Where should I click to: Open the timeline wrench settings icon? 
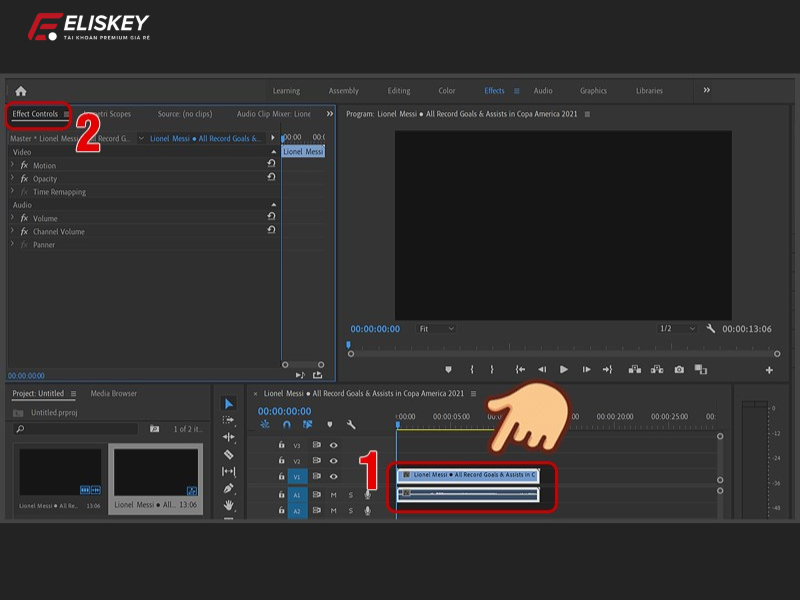pyautogui.click(x=350, y=423)
